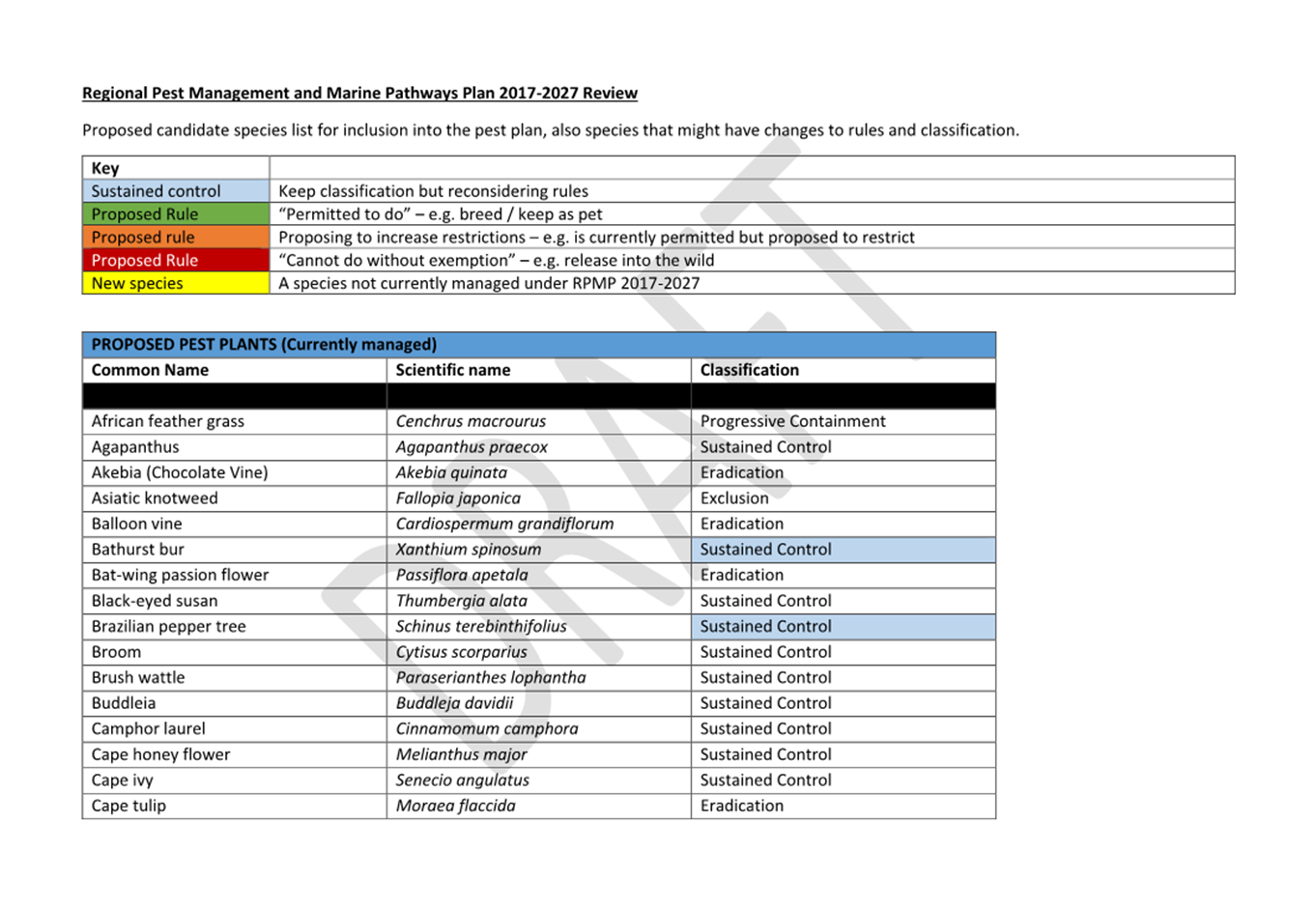Select 'Buddleja davidii' cell
1316x908 pixels.
pos(539,703)
